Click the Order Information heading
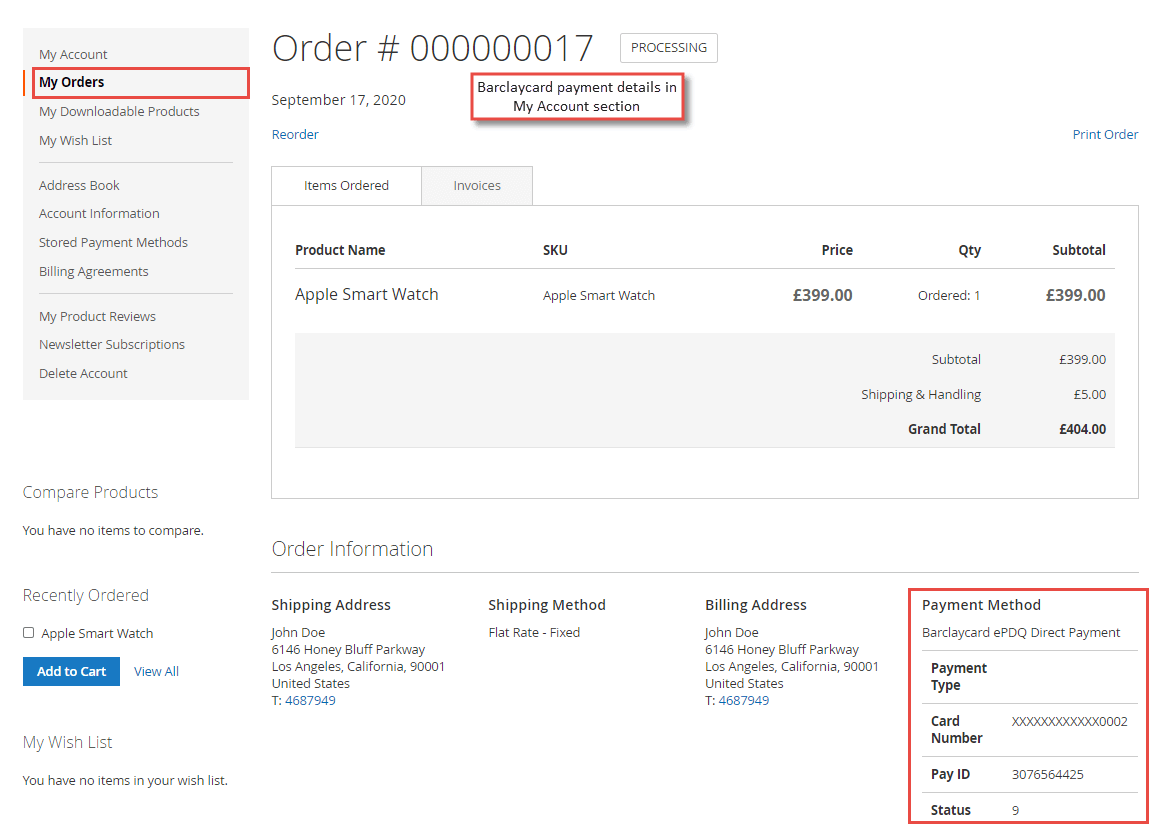Viewport: 1154px width, 830px height. point(352,549)
